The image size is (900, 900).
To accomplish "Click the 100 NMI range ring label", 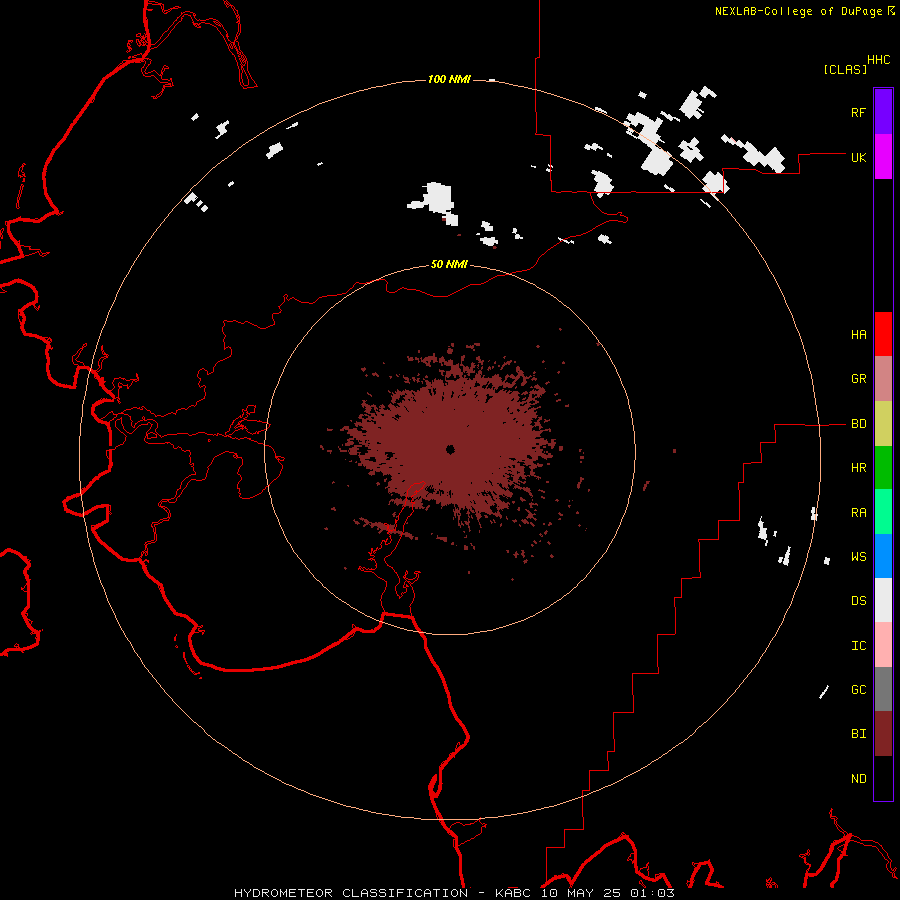I will click(449, 79).
